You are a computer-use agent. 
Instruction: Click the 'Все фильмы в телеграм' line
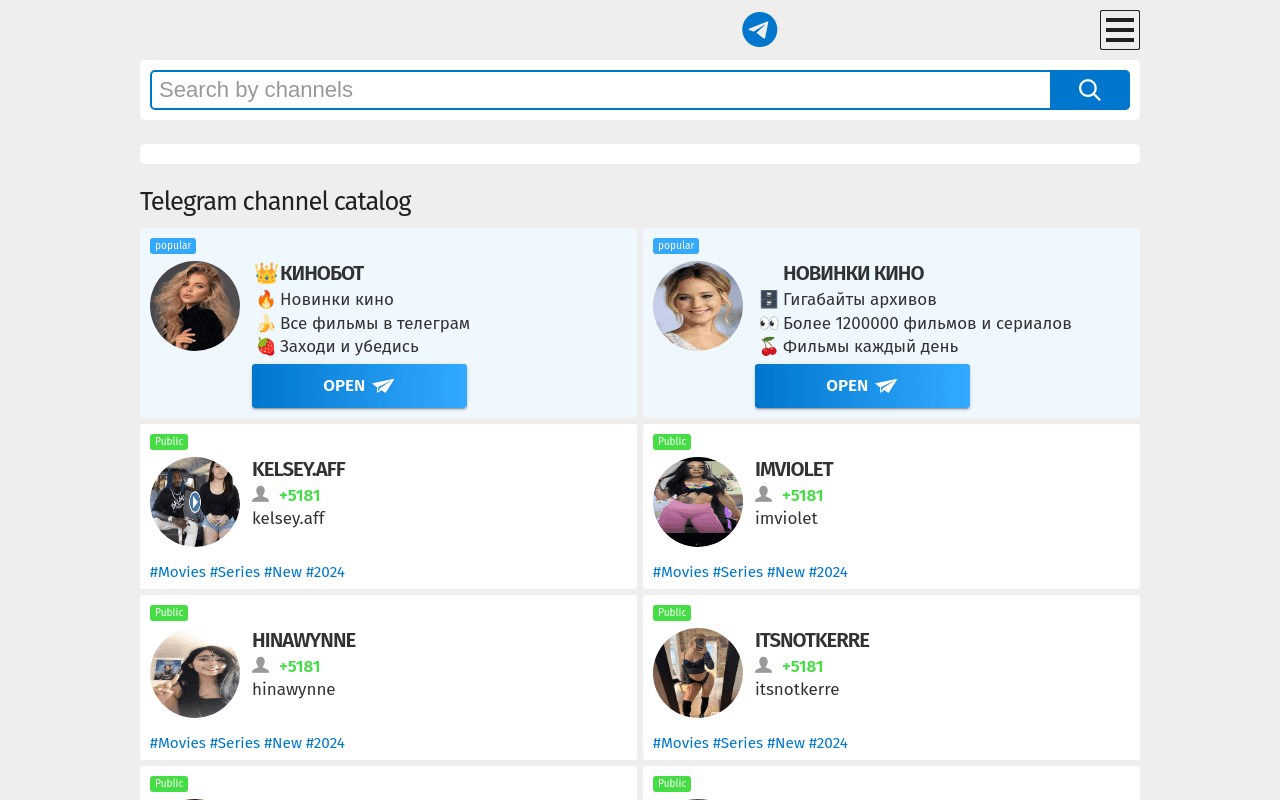pos(375,323)
